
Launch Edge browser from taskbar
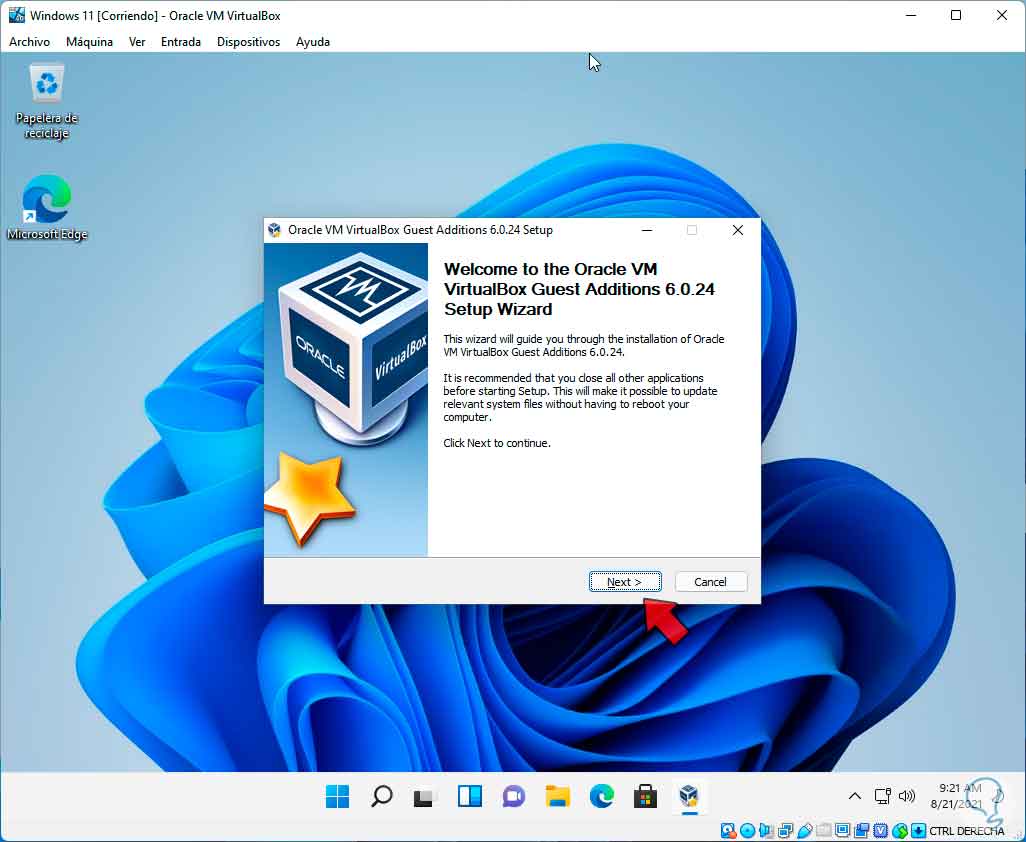[601, 796]
